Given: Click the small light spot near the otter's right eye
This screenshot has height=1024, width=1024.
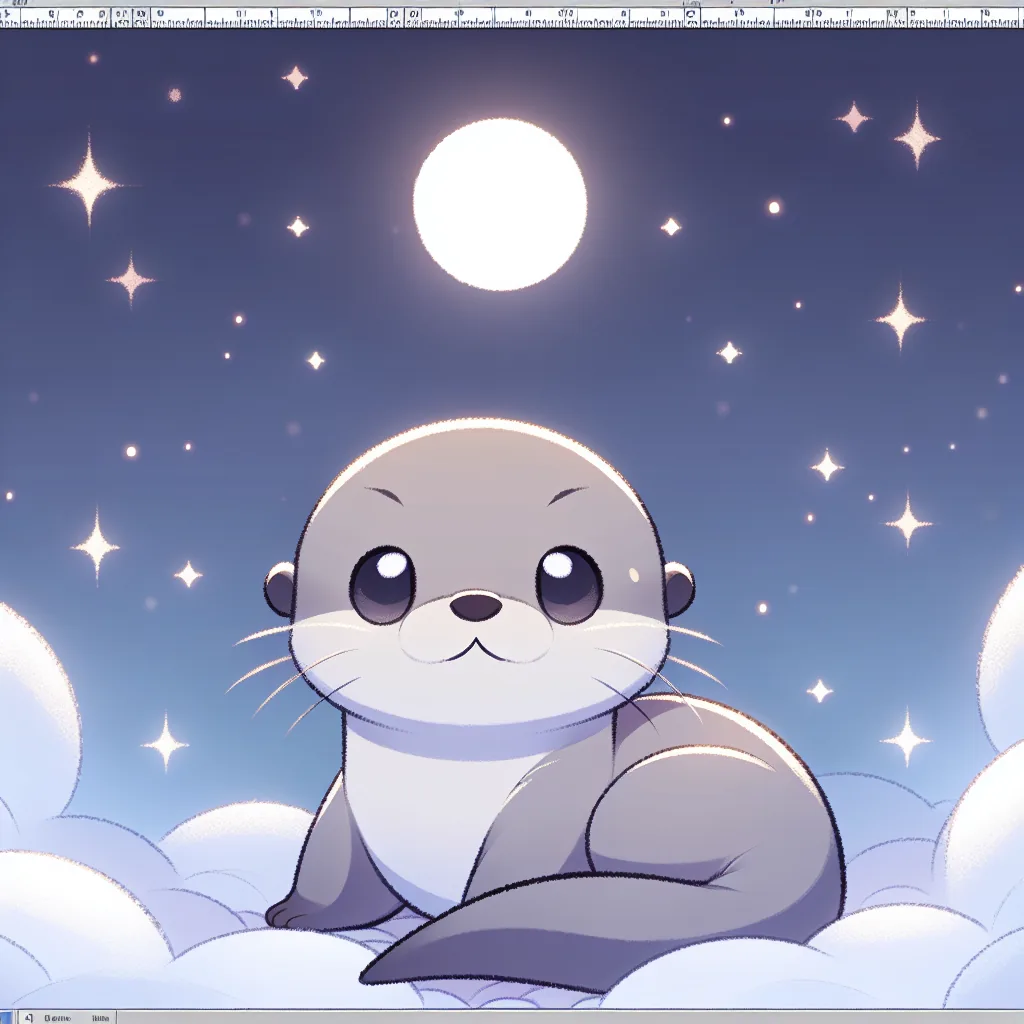Looking at the screenshot, I should [633, 574].
